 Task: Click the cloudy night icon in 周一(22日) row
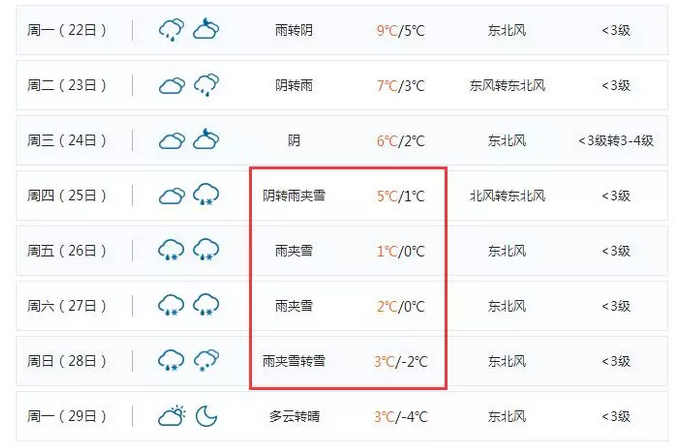coord(206,30)
